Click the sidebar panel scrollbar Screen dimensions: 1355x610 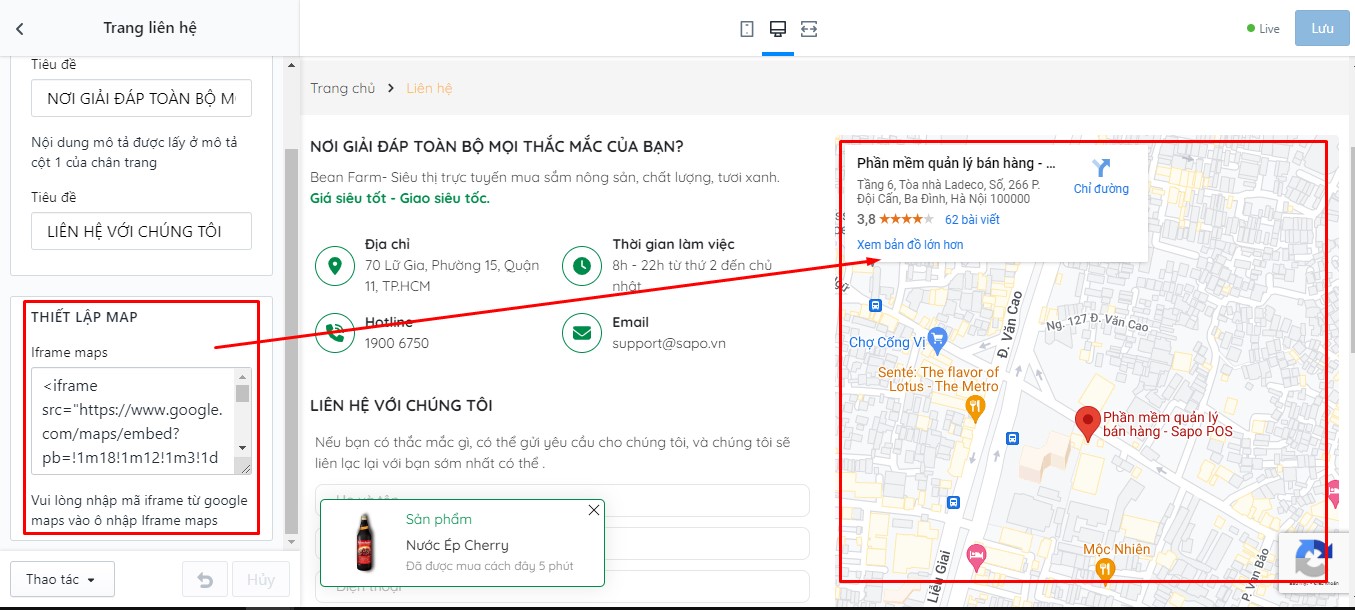(x=292, y=340)
